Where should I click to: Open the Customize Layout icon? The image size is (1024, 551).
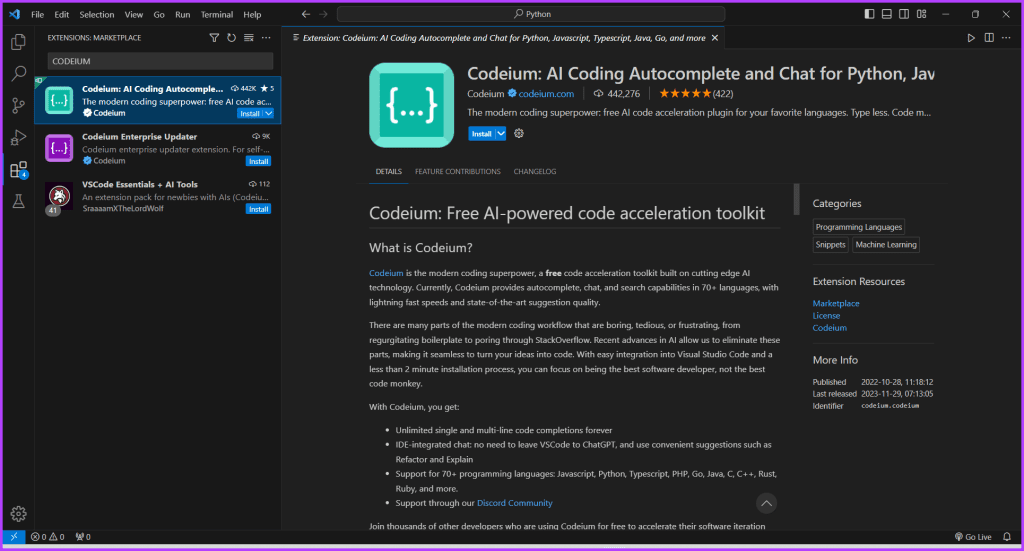[x=921, y=14]
